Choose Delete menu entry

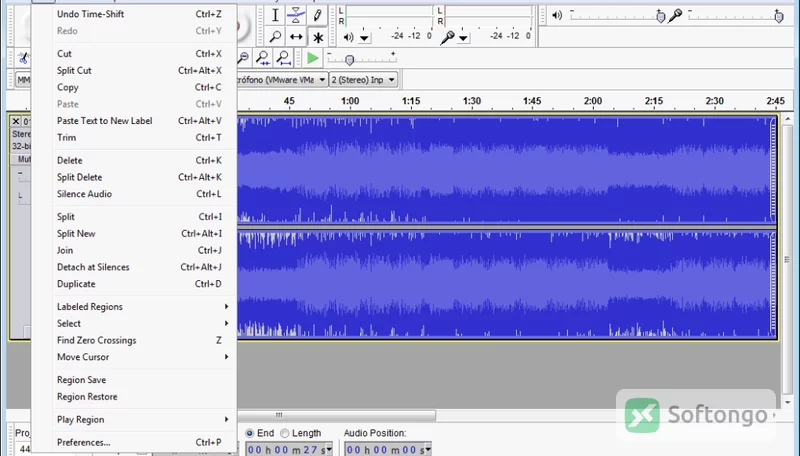point(145,160)
